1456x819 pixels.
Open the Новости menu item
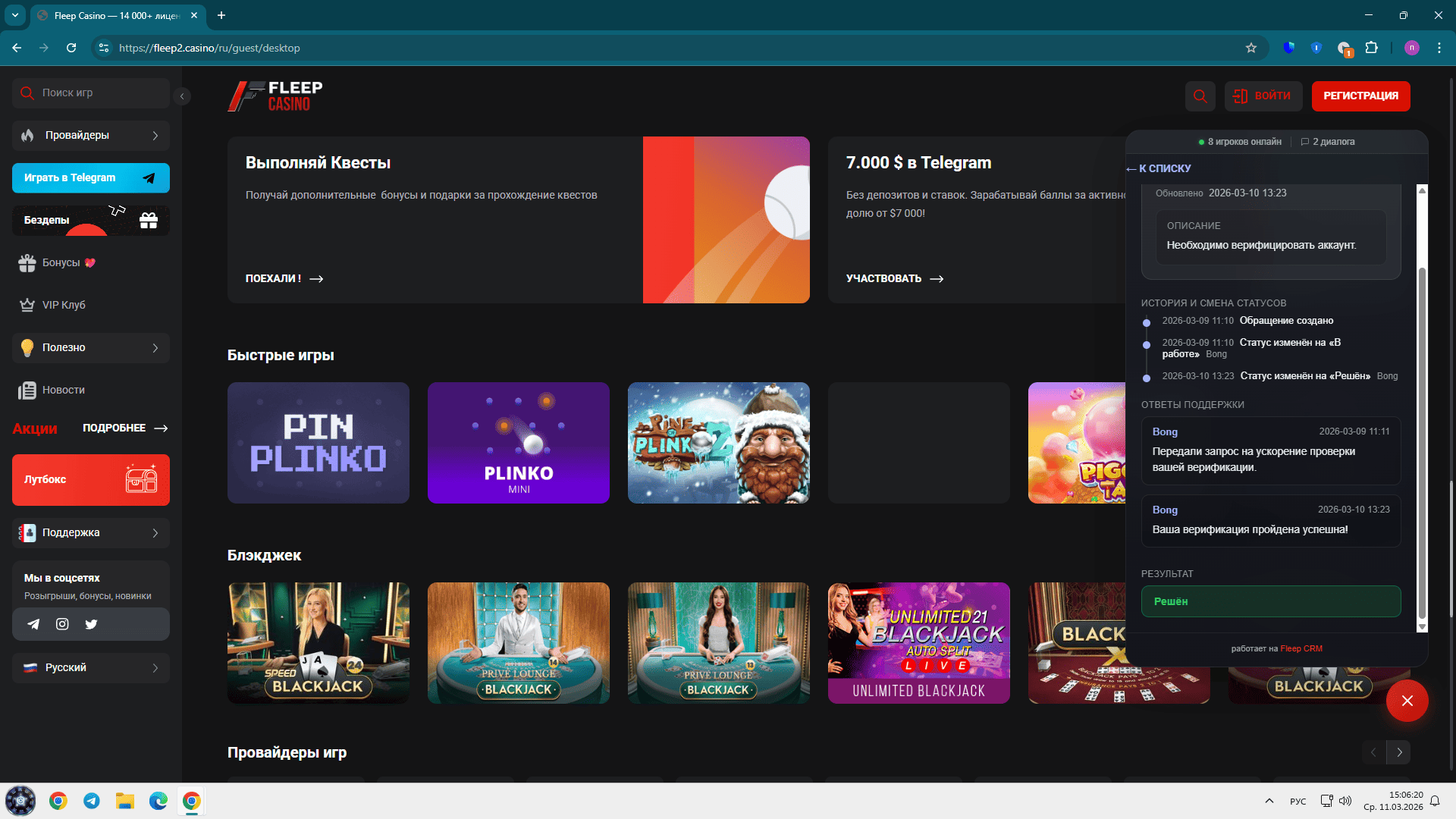pos(64,390)
